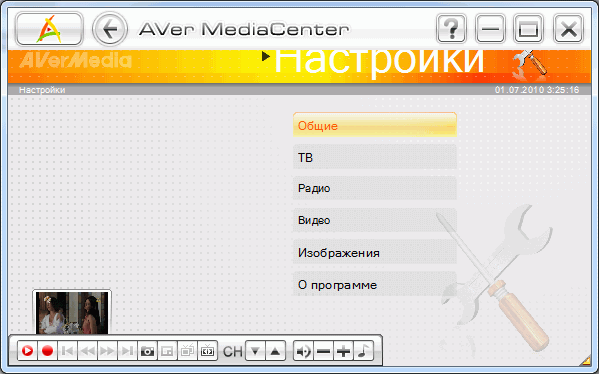
Task: Click the window resize grip corner
Action: [585, 359]
